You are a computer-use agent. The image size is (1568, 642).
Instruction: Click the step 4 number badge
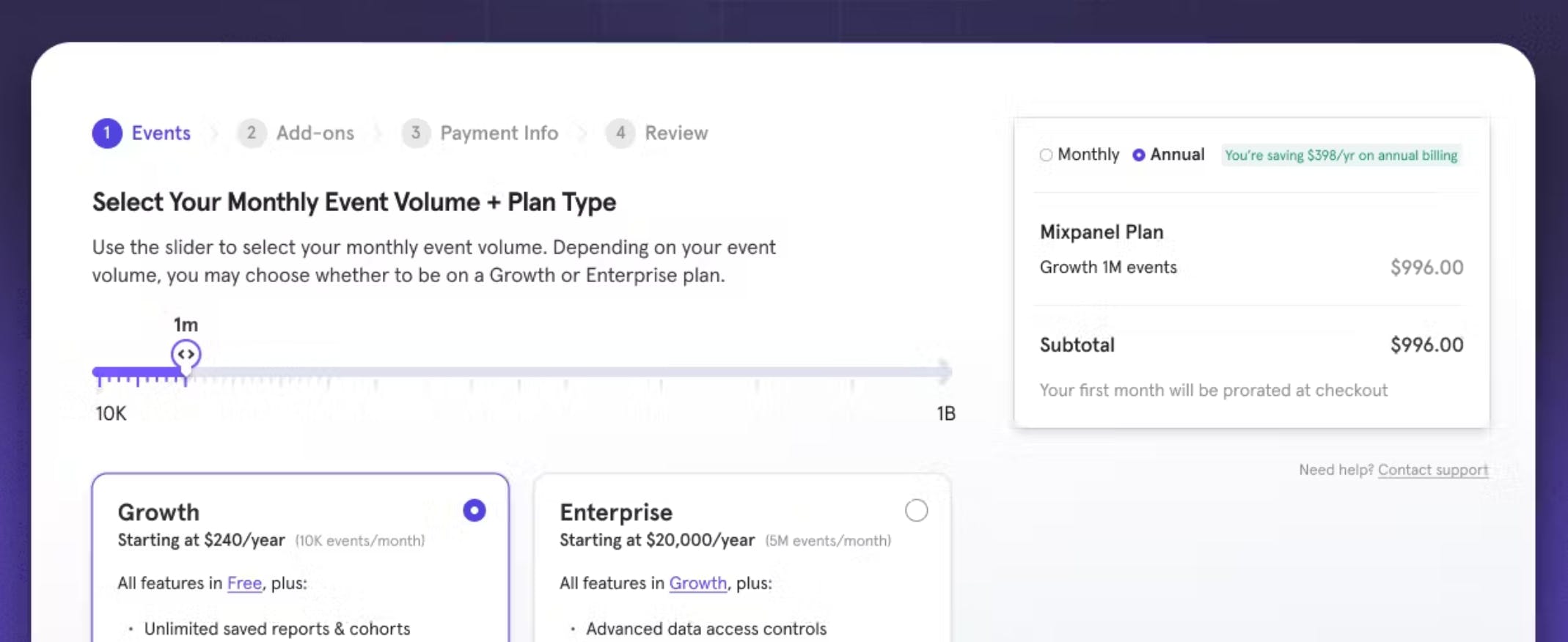pos(620,133)
